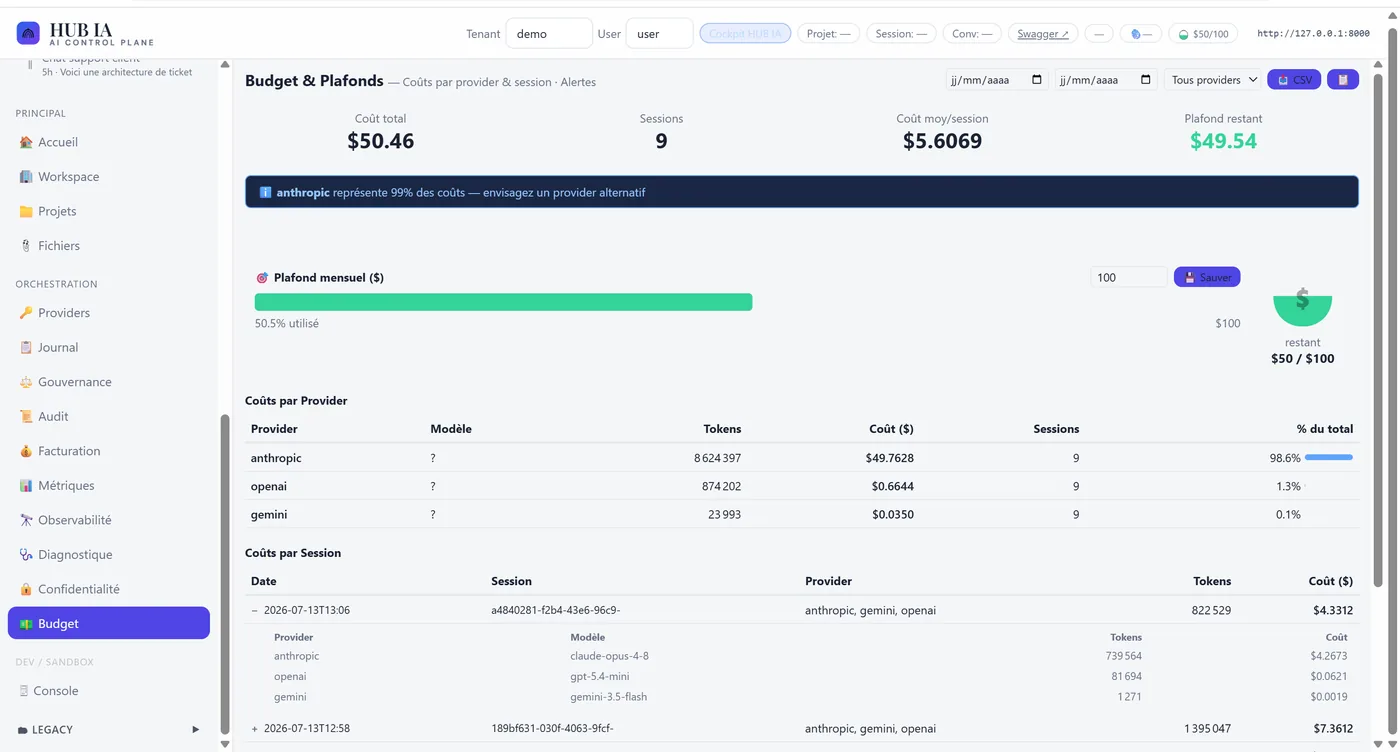Export costs with the CSV button
1400x752 pixels.
pos(1294,80)
